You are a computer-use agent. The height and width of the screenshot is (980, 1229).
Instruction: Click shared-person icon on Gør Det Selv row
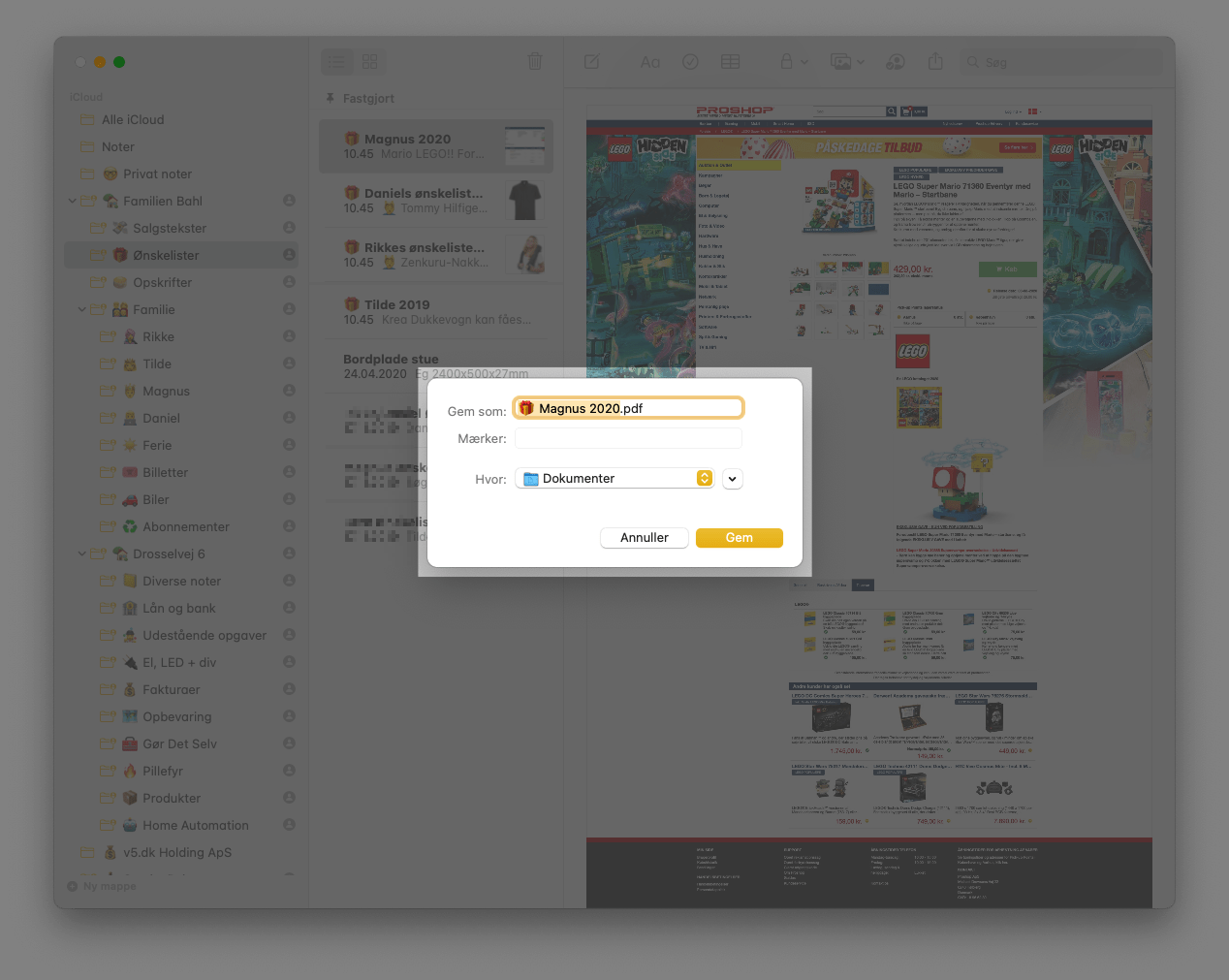click(x=289, y=743)
